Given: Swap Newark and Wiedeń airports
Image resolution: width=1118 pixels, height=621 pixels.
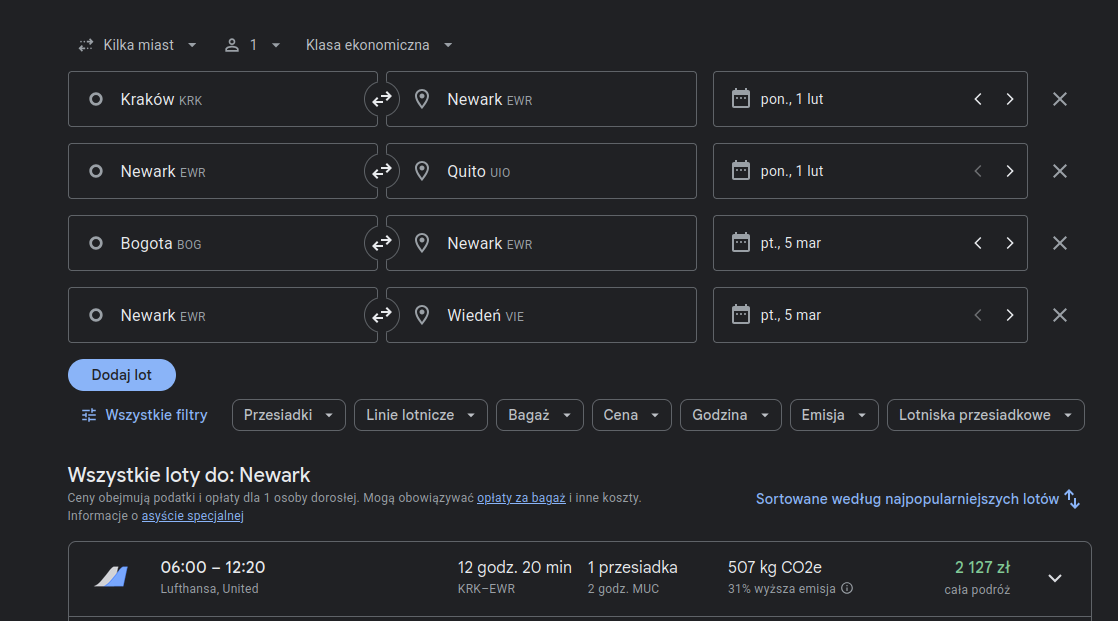Looking at the screenshot, I should click(x=381, y=315).
